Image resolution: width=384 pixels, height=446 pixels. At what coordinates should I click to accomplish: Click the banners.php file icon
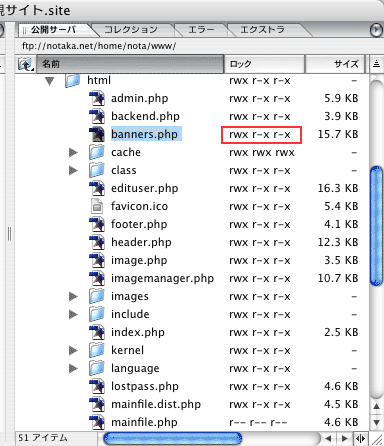pyautogui.click(x=97, y=134)
